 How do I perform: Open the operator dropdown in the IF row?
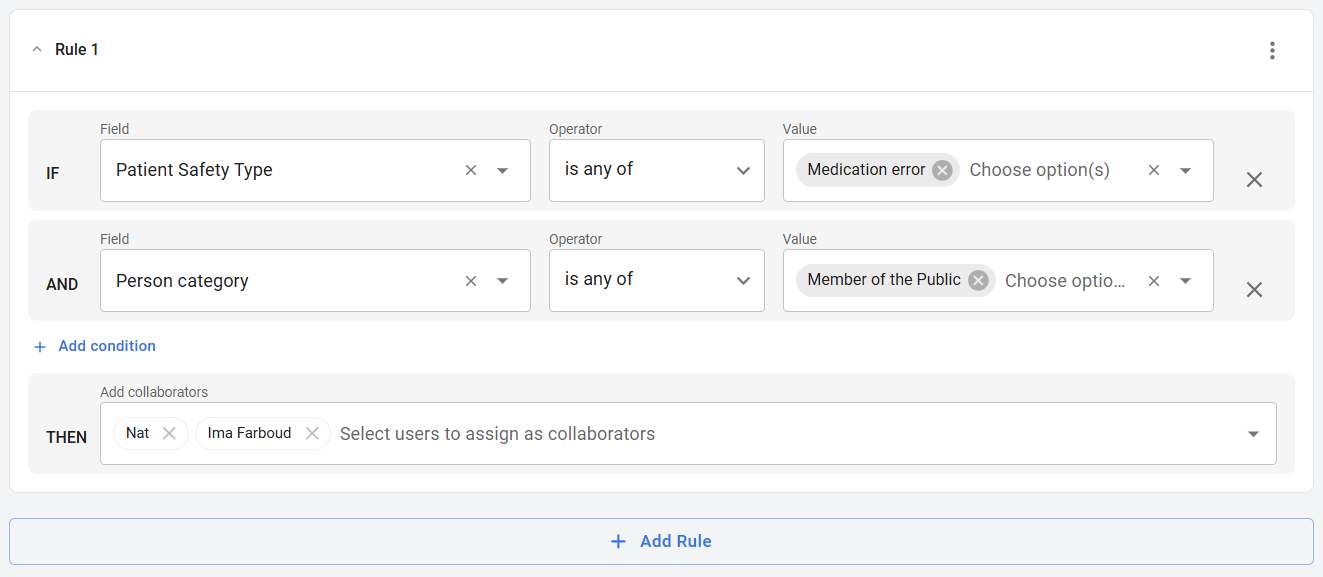pos(743,170)
